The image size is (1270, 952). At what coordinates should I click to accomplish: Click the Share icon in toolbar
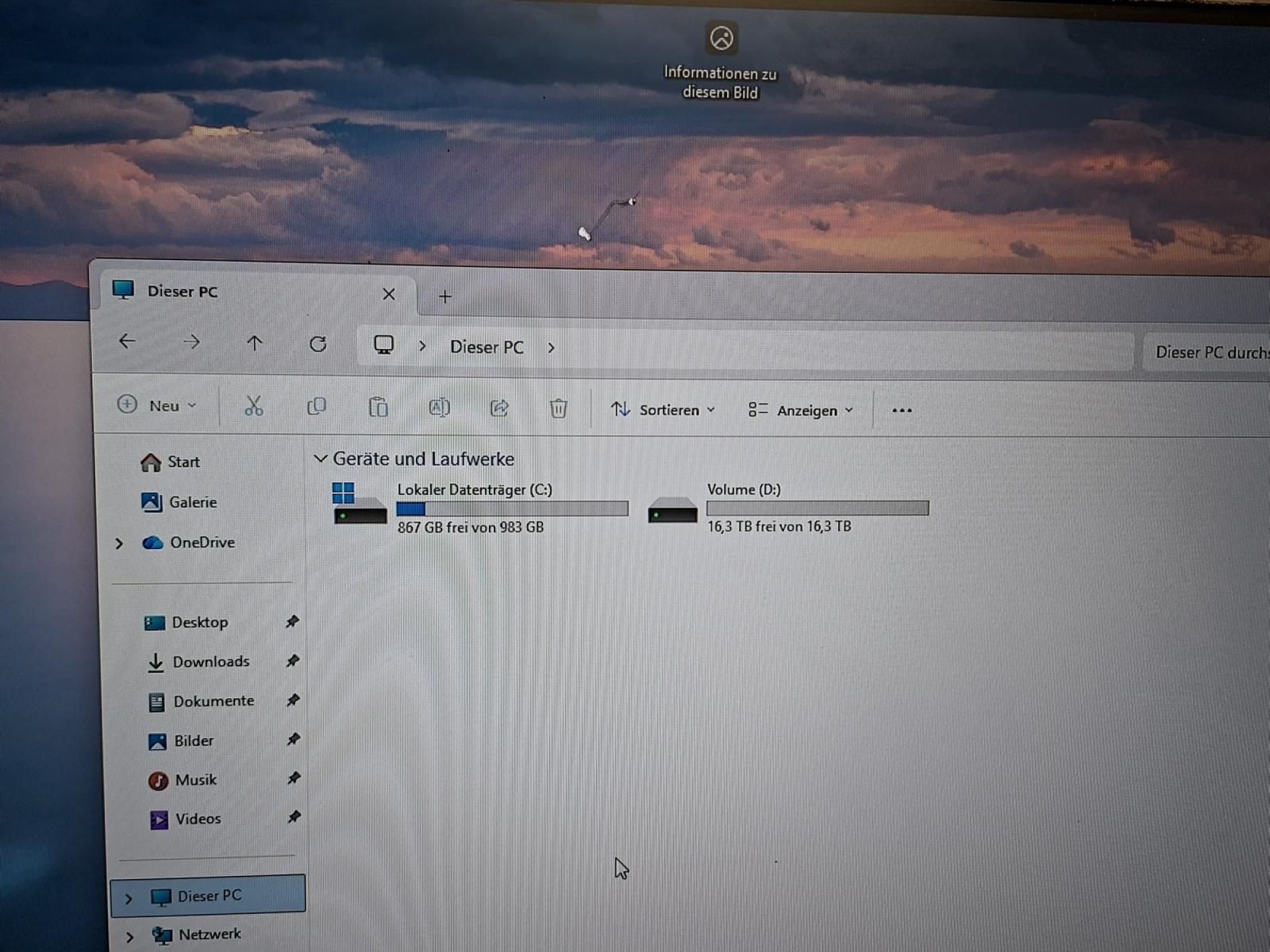coord(499,408)
